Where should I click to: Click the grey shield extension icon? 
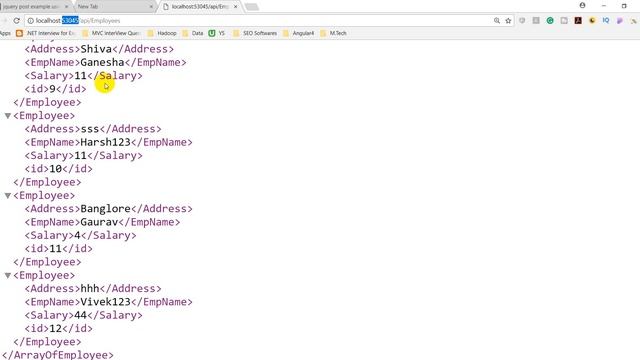click(x=522, y=20)
